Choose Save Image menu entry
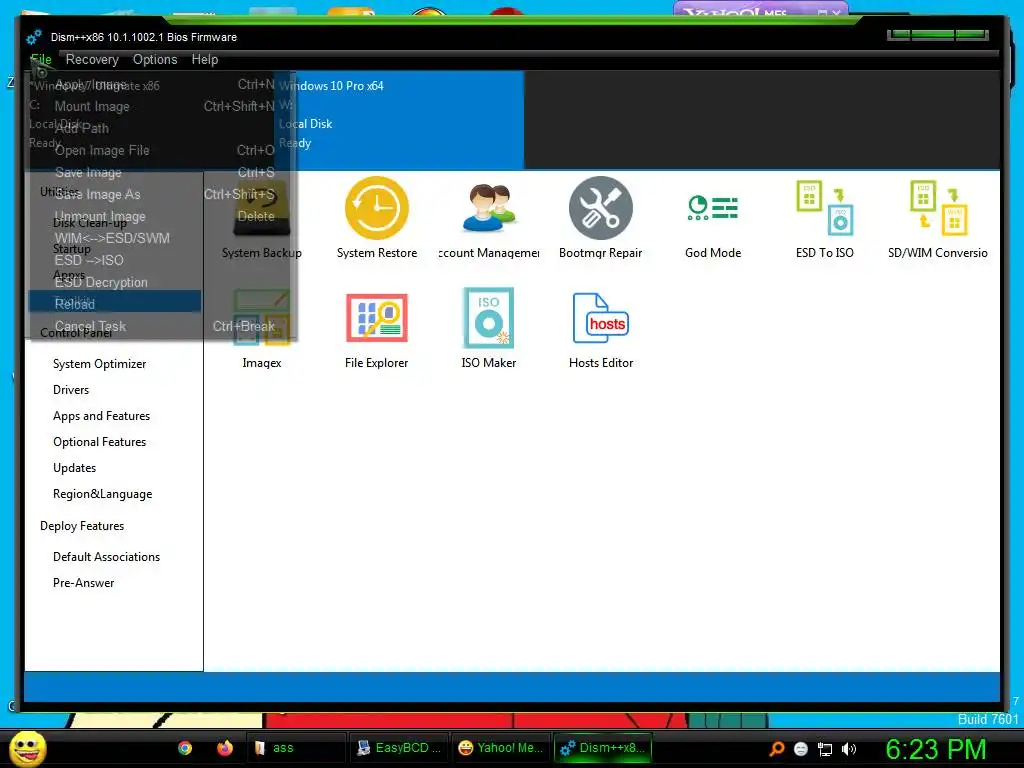1024x768 pixels. (x=161, y=172)
